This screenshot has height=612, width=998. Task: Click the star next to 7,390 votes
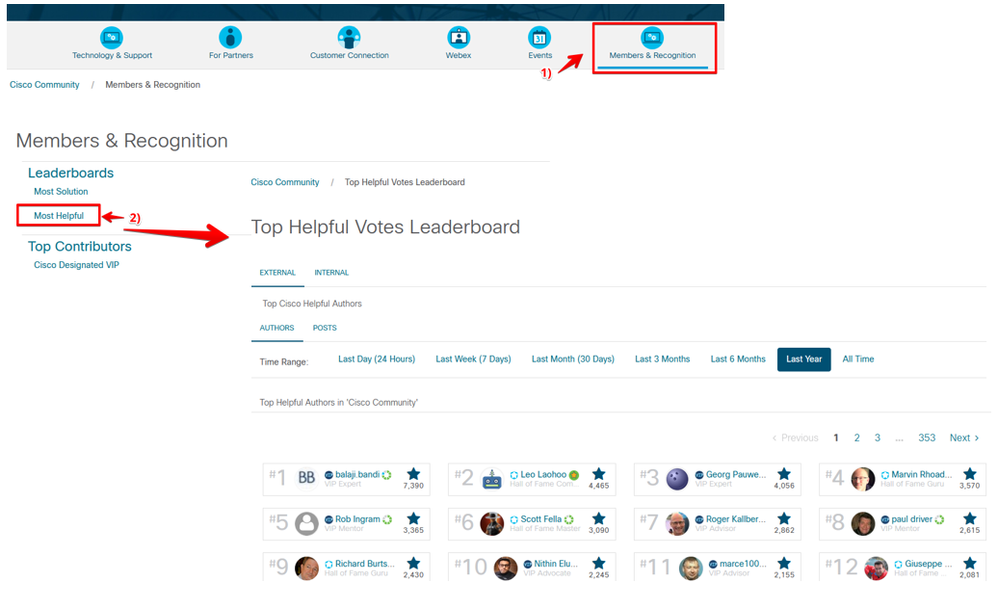414,474
